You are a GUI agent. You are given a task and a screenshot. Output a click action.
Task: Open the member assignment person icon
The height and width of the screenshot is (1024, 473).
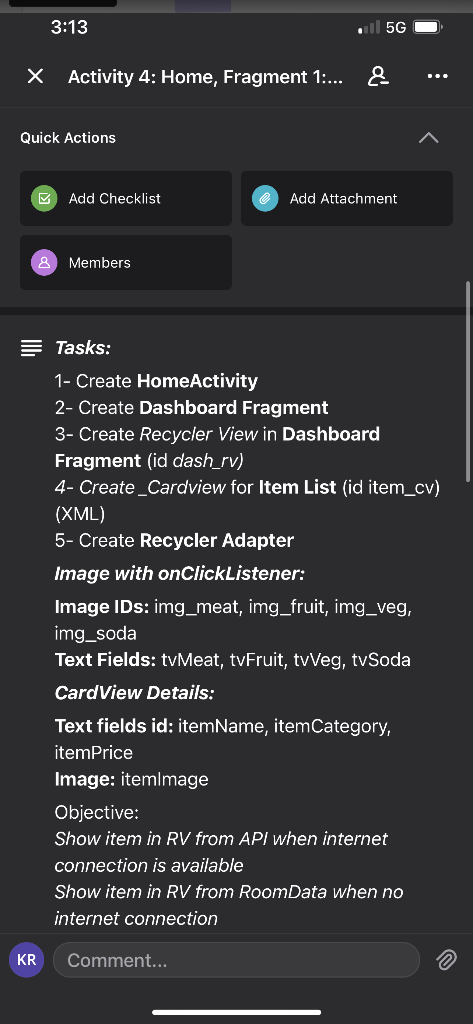point(378,76)
